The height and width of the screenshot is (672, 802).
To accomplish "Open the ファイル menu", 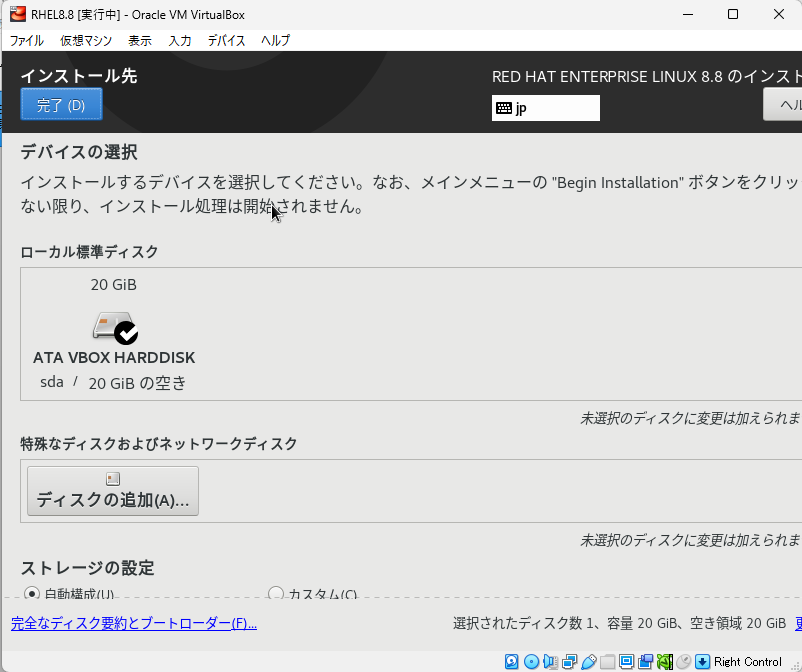I will coord(27,40).
